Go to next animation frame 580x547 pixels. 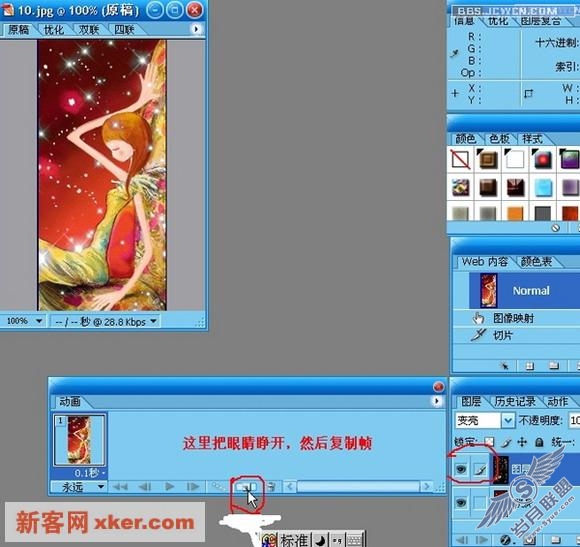[193, 487]
